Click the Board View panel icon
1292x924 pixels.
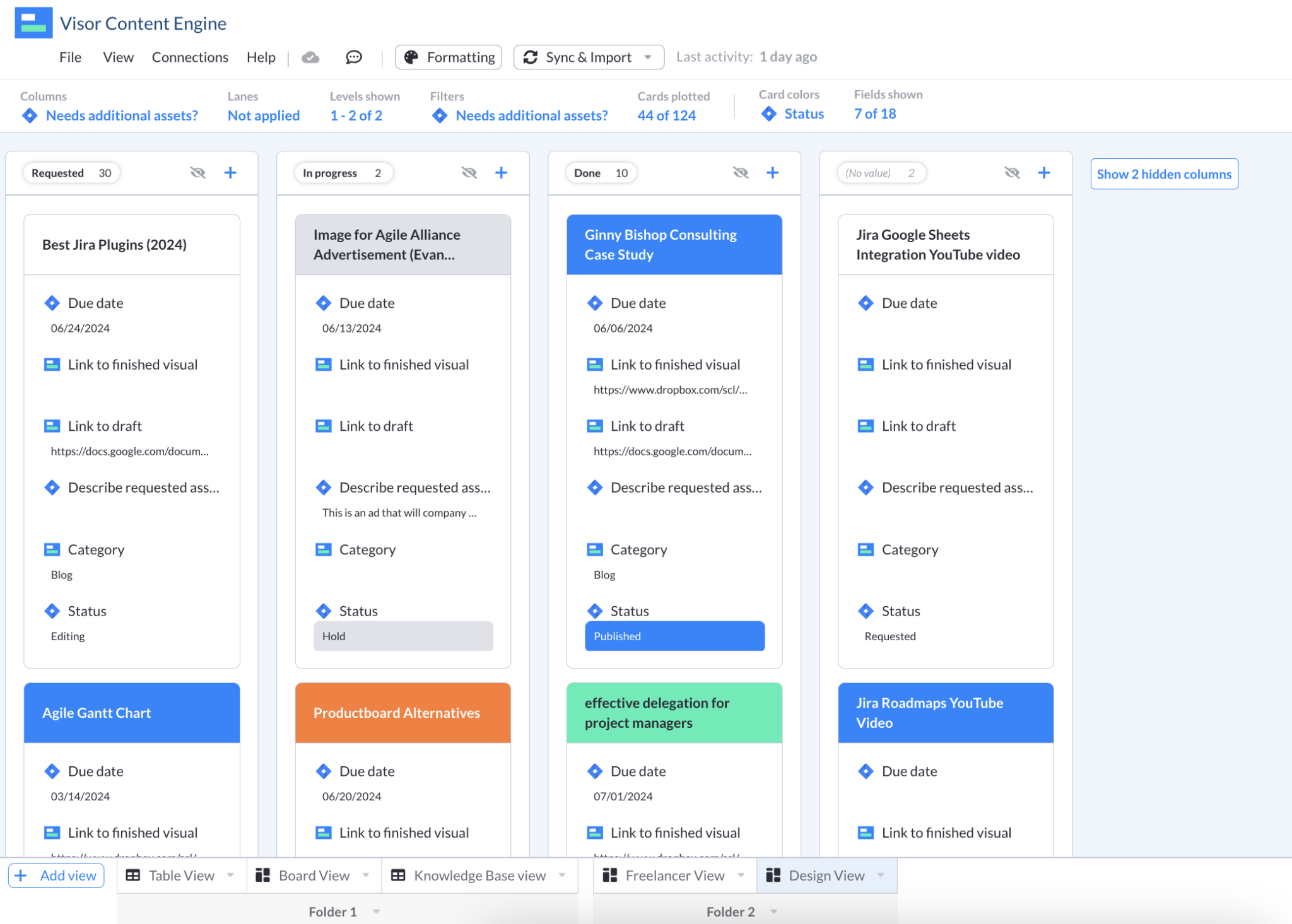pyautogui.click(x=264, y=875)
